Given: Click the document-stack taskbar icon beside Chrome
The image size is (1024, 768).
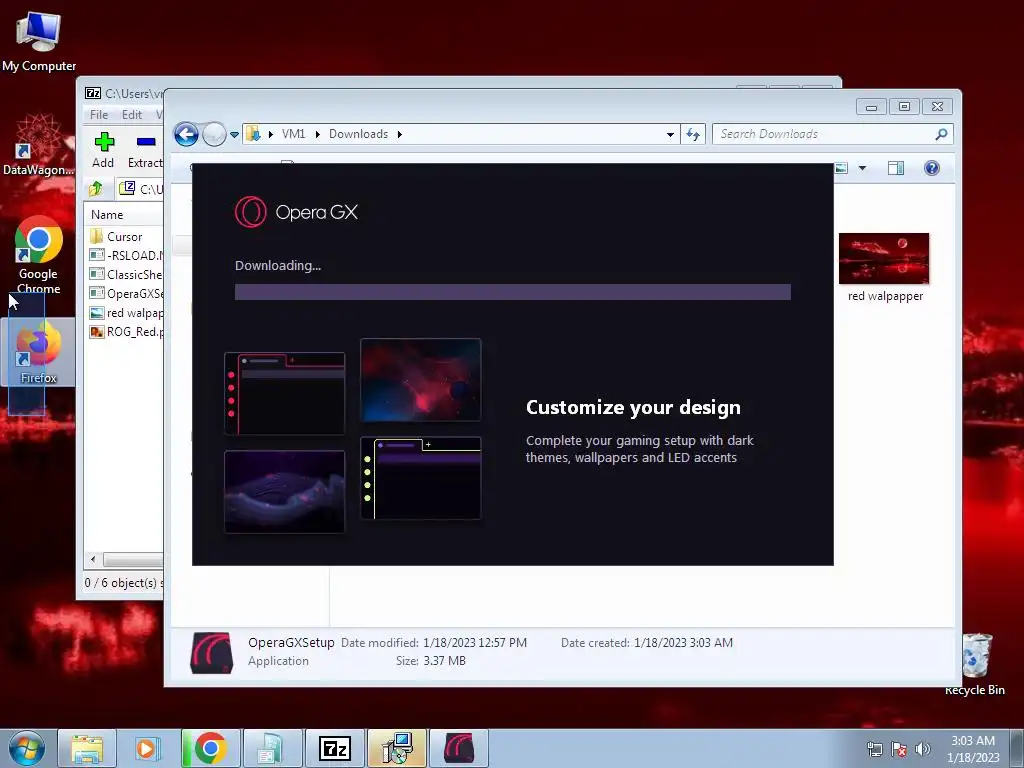Looking at the screenshot, I should point(272,748).
